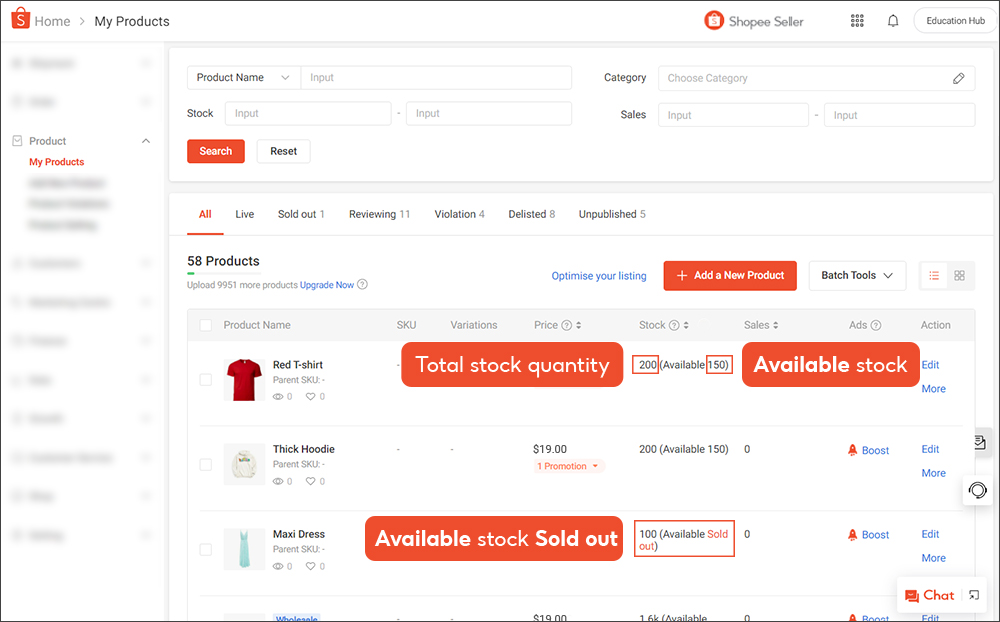Viewport: 1000px width, 622px height.
Task: Click the product name search input field
Action: 436,78
